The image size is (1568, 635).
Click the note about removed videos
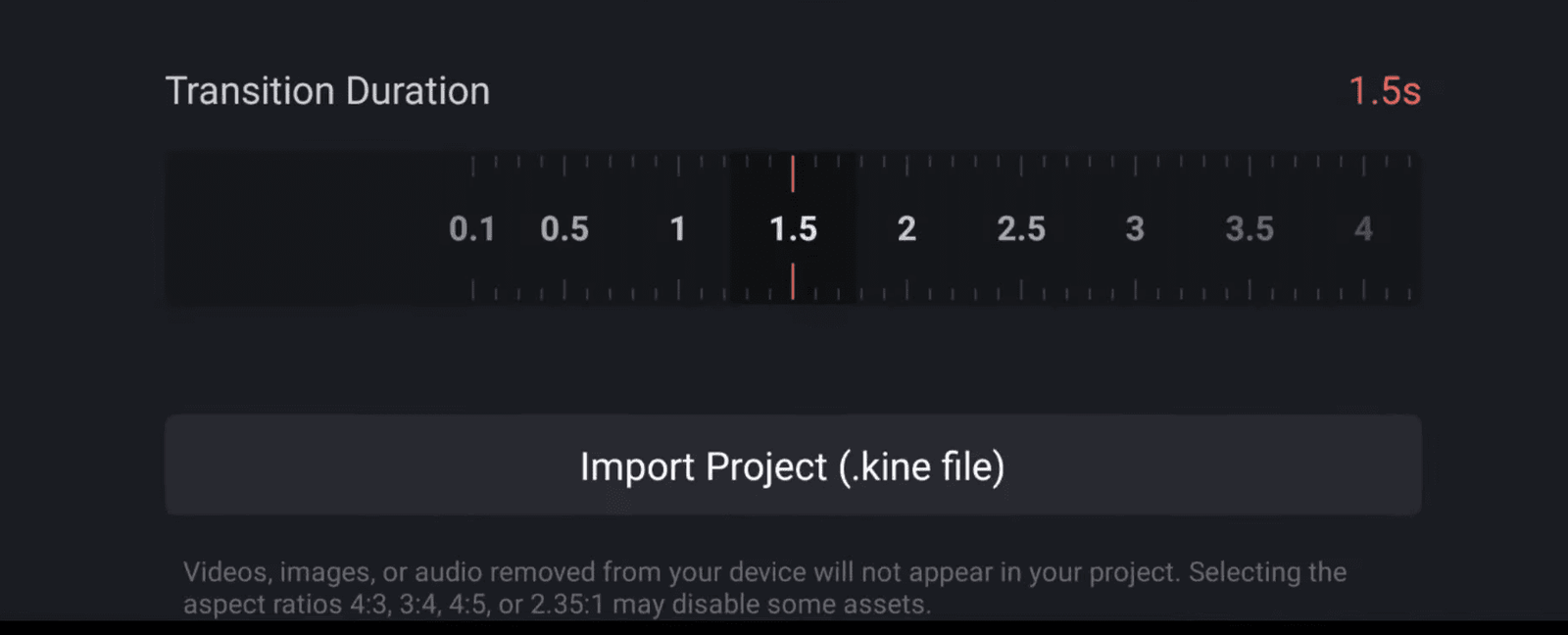click(764, 572)
